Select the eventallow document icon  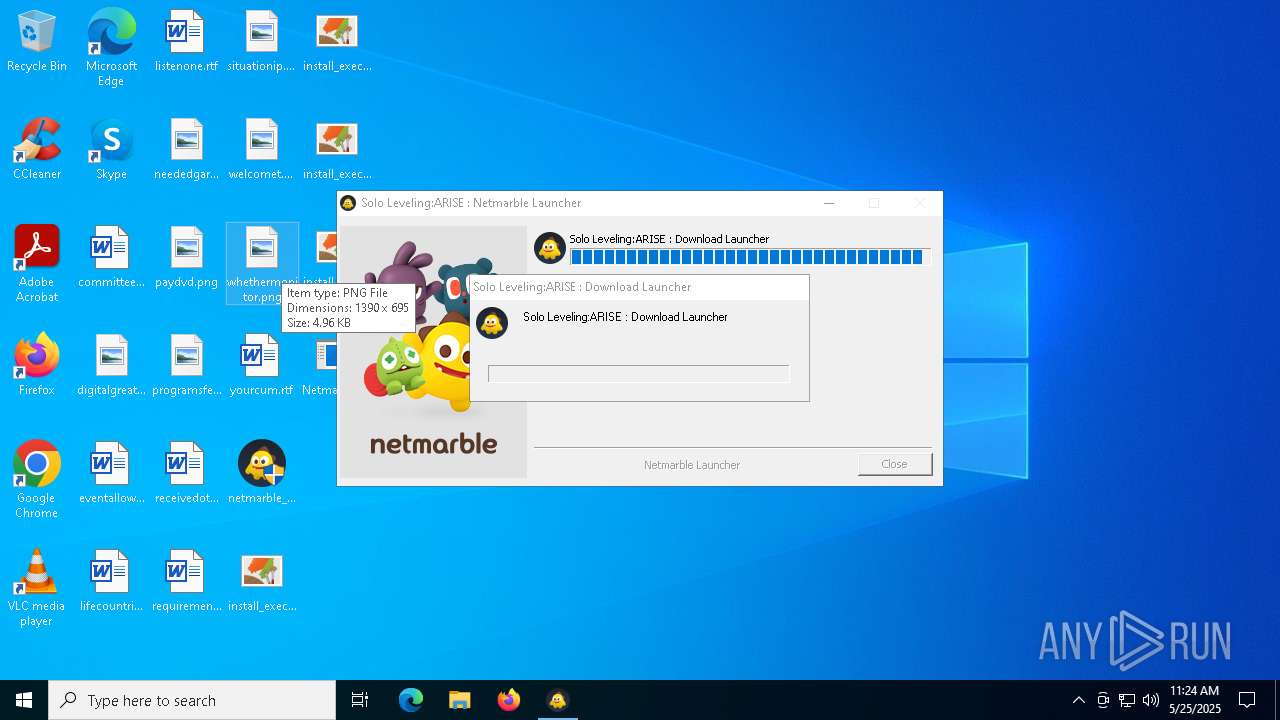(111, 474)
